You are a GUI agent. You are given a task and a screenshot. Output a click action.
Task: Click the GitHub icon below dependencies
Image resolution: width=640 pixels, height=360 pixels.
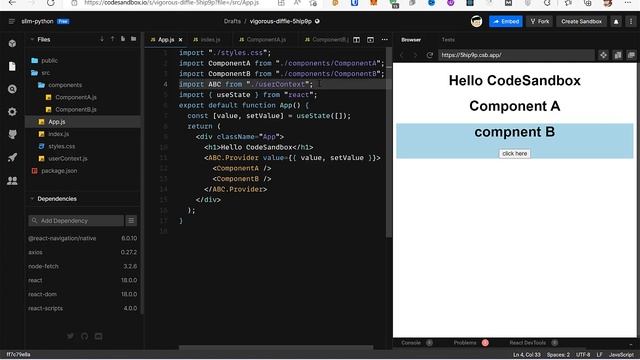[x=84, y=336]
